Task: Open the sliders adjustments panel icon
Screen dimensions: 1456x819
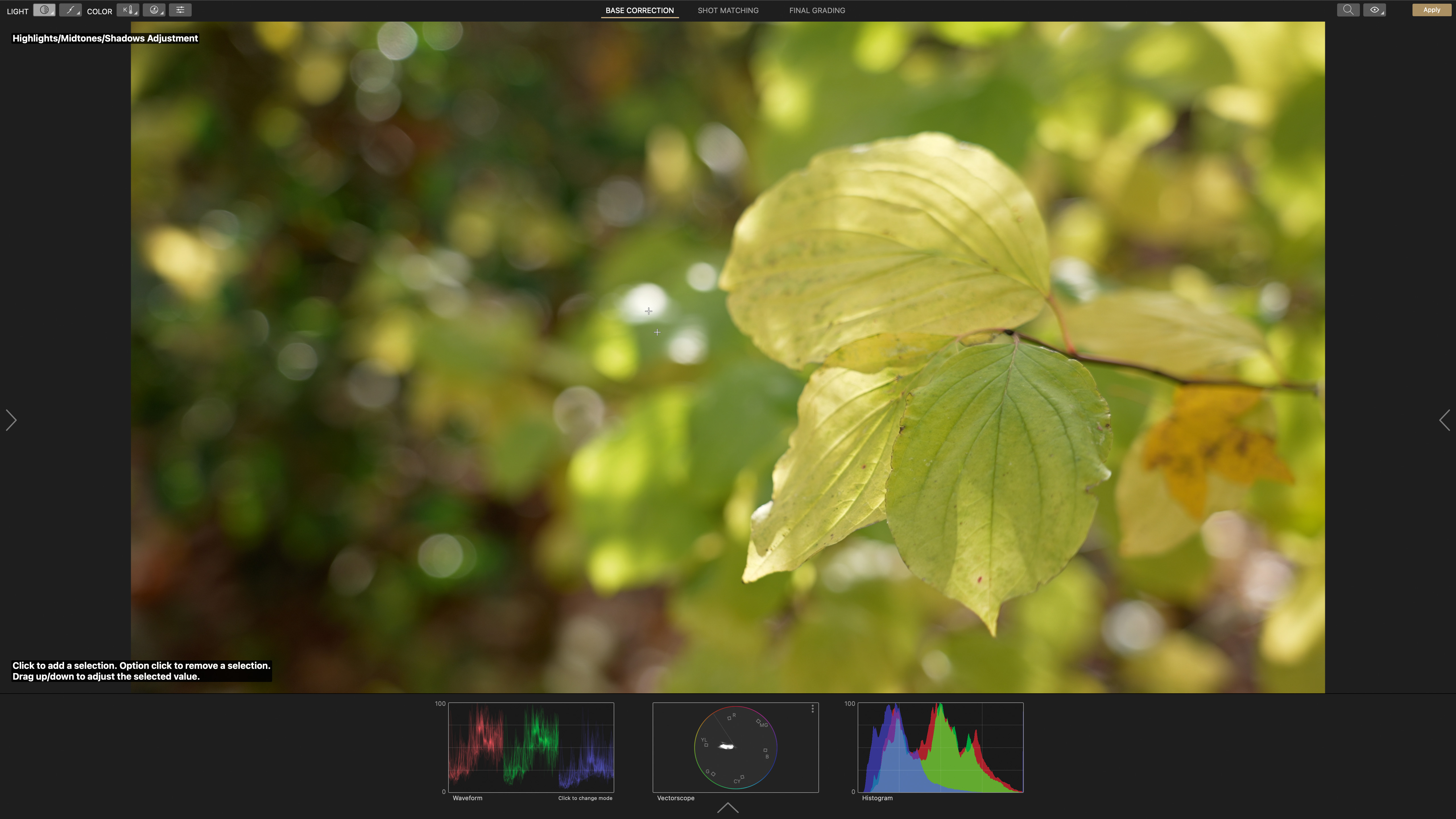Action: pyautogui.click(x=180, y=10)
